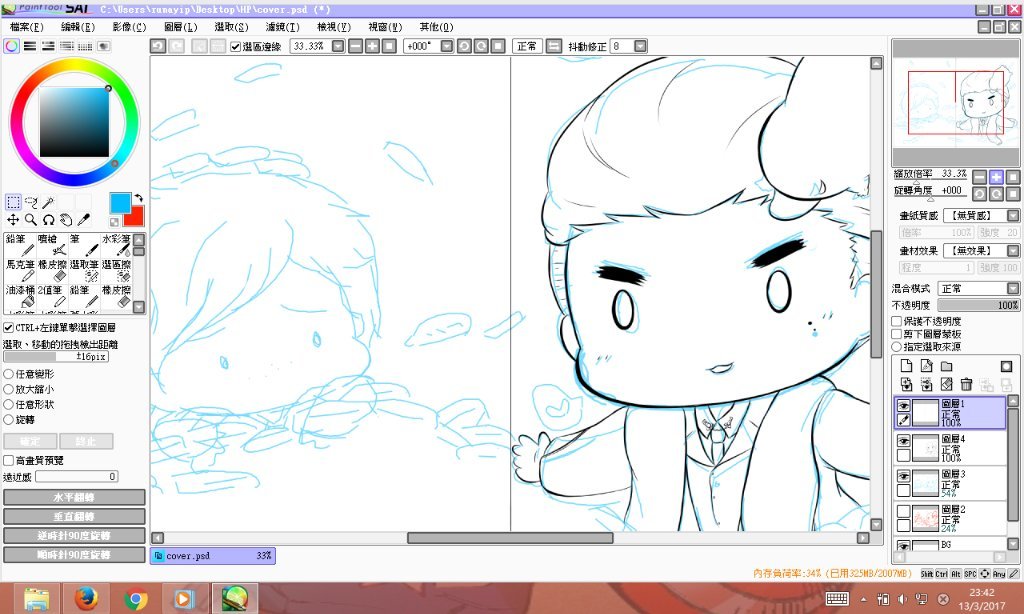The height and width of the screenshot is (614, 1024).
Task: Toggle the 選區邊線 selection edge checkbox
Action: pos(236,46)
